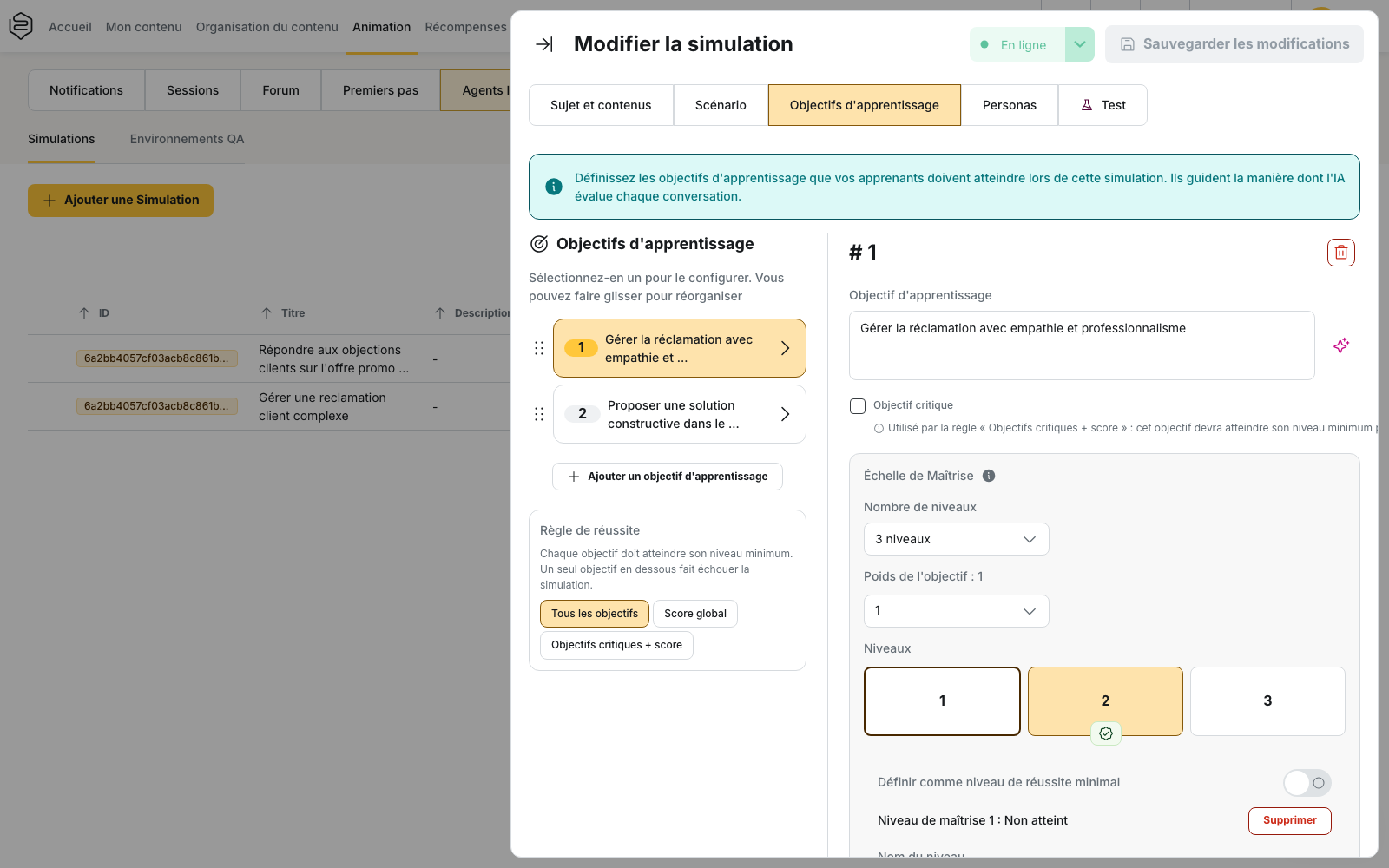Open the En ligne status dropdown arrow
This screenshot has width=1389, height=868.
[x=1080, y=44]
